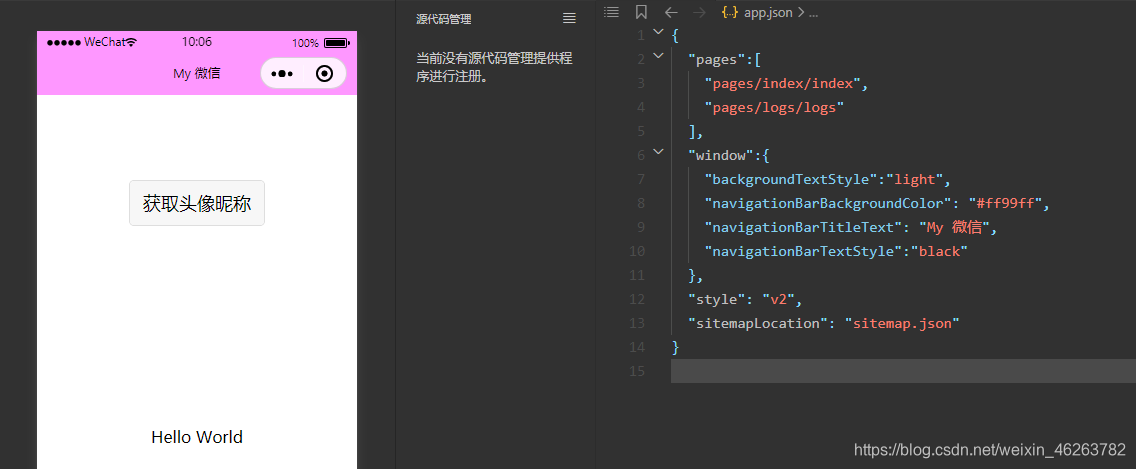The width and height of the screenshot is (1136, 469).
Task: Click the "style" key on line 12
Action: pyautogui.click(x=717, y=299)
